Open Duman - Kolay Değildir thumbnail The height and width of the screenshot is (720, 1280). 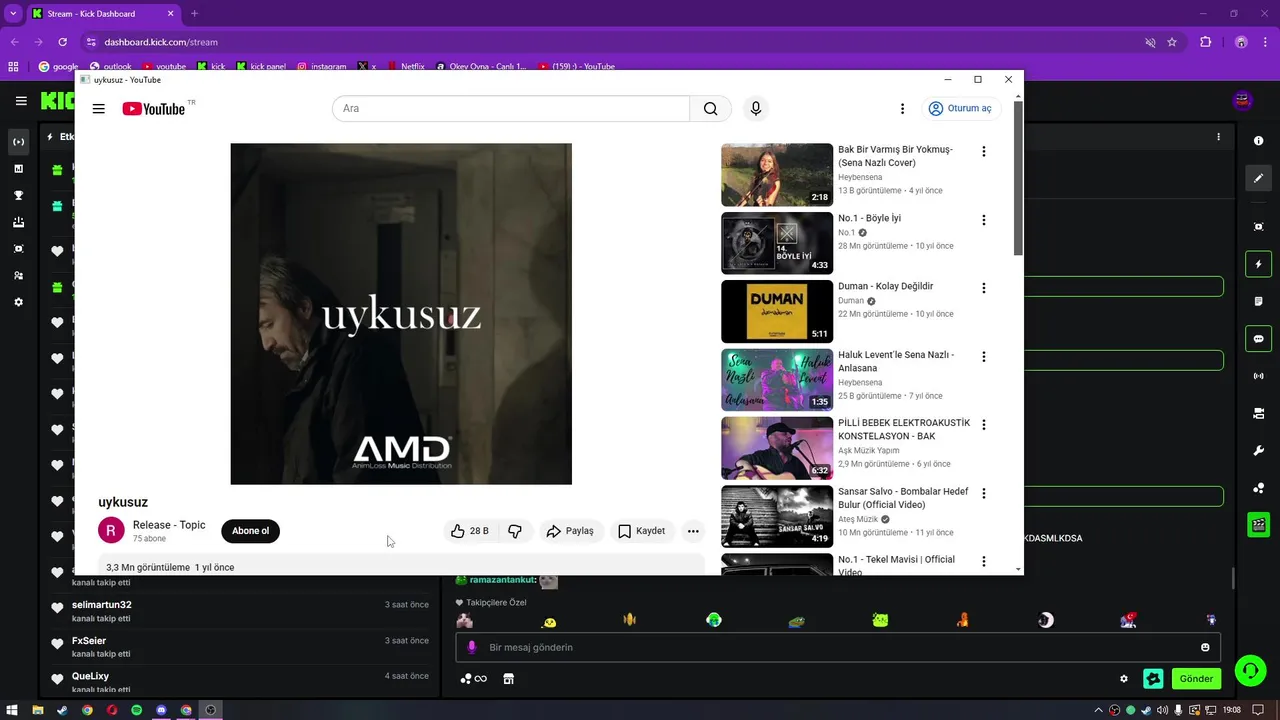777,311
